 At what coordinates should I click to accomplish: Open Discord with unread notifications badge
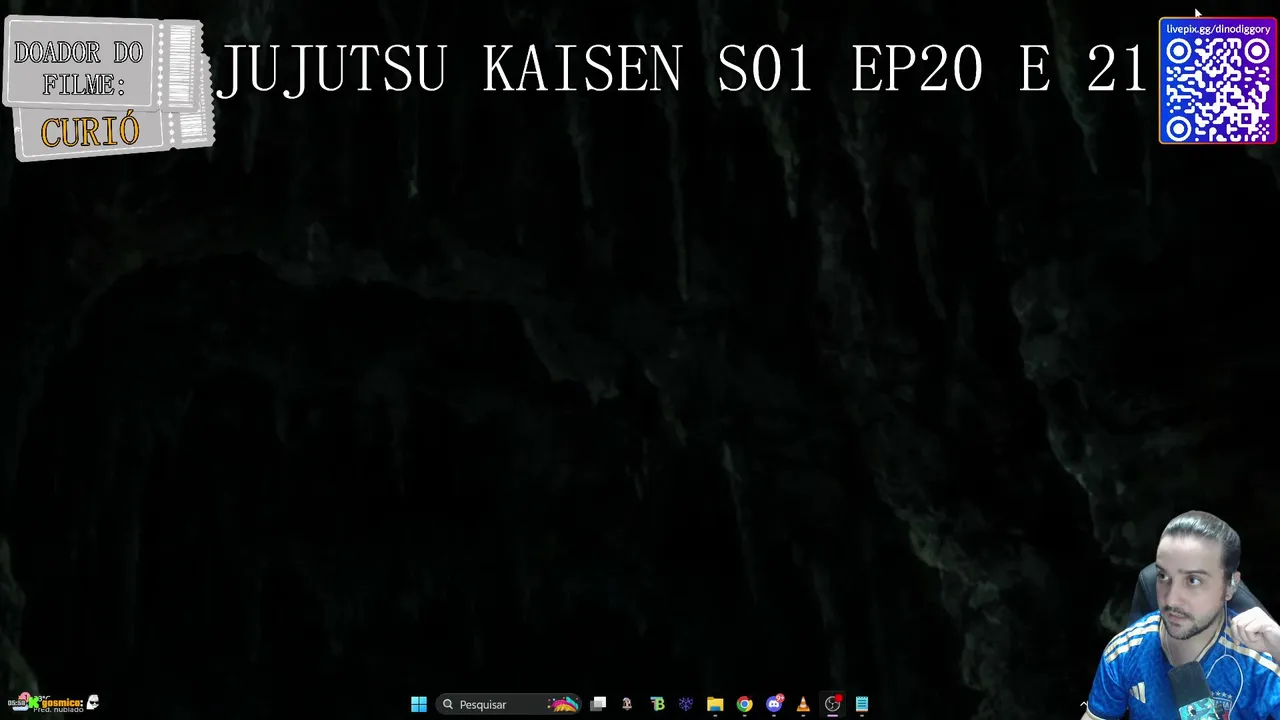click(x=774, y=705)
